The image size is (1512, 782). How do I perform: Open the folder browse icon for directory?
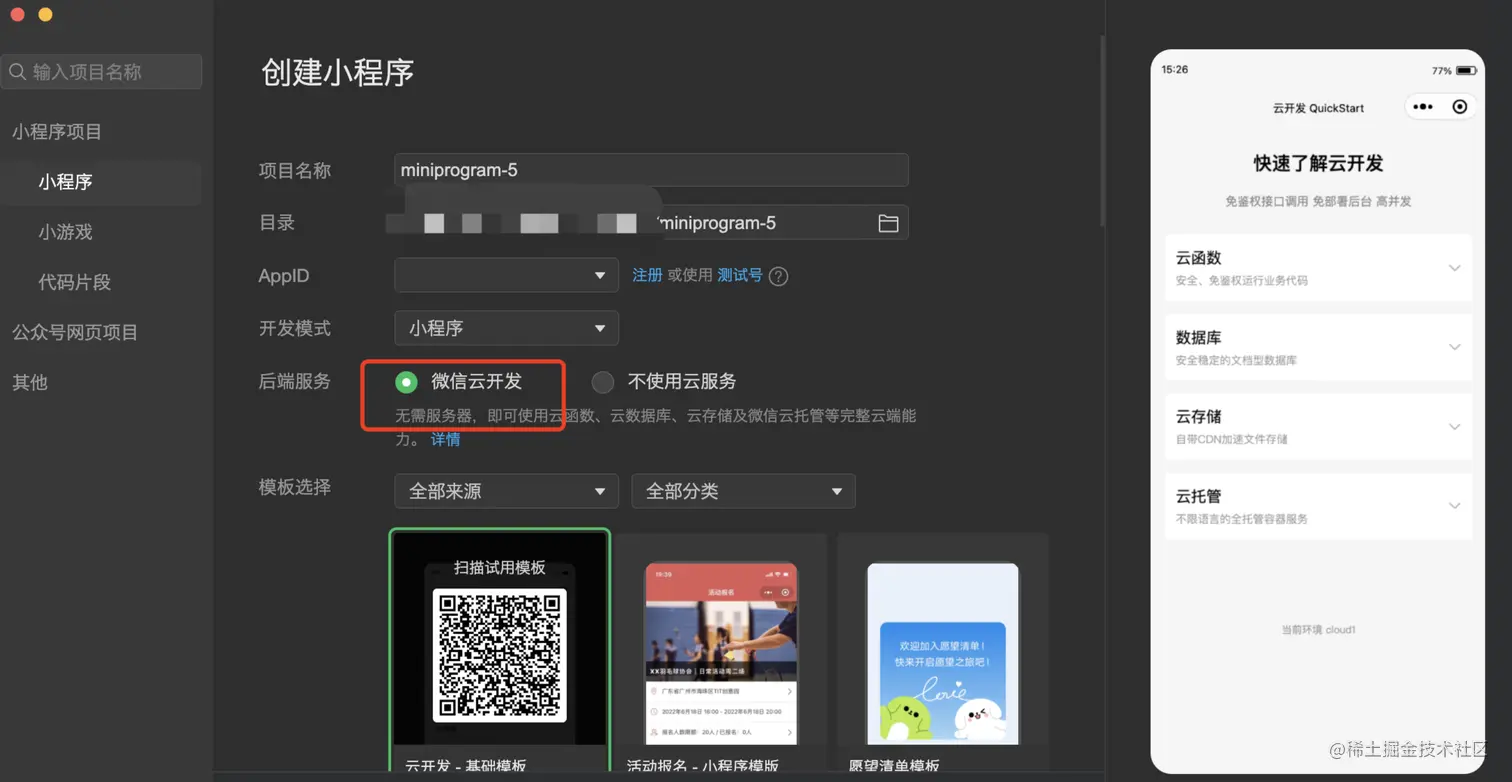tap(888, 223)
